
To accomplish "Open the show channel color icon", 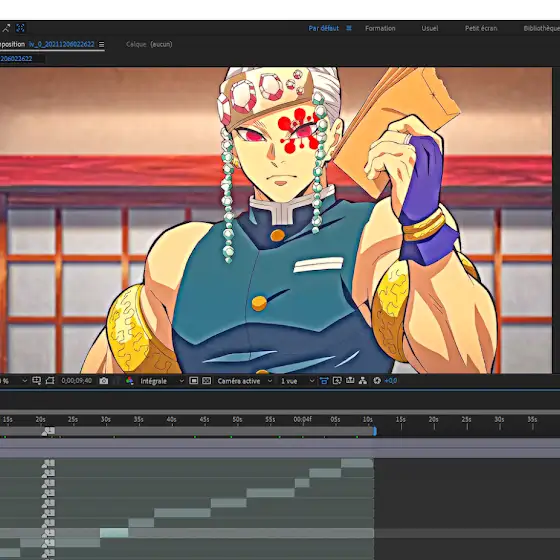I will [x=129, y=381].
